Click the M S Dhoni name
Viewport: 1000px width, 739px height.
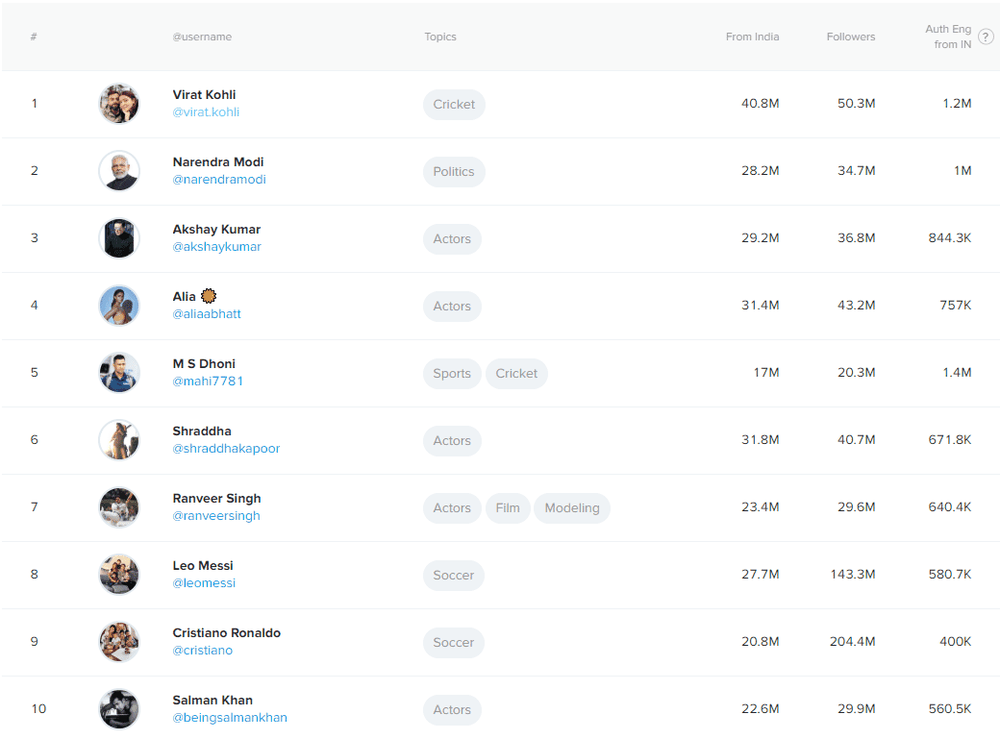click(x=204, y=364)
